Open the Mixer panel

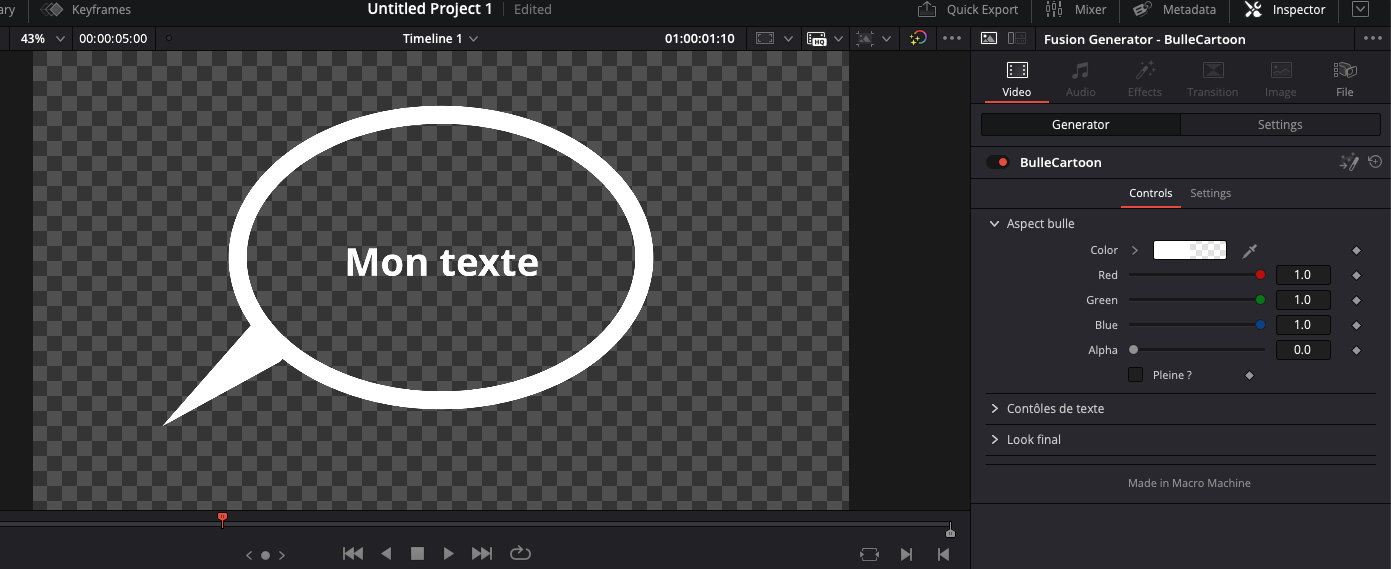(1076, 10)
